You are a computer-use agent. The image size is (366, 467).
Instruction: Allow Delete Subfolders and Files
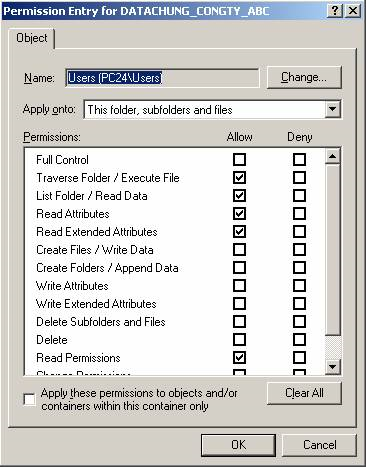239,322
